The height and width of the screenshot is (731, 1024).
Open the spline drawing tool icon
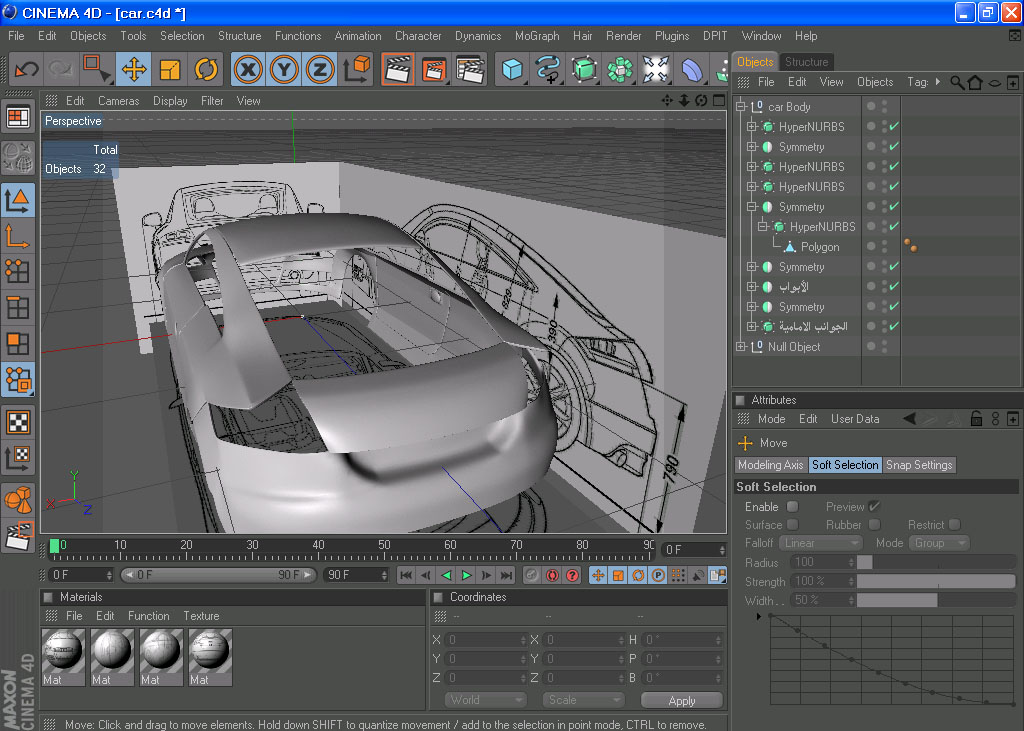point(548,69)
